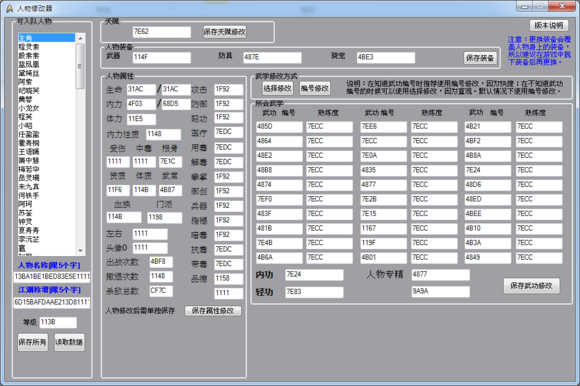Click the 内功 input field with 7E24
This screenshot has width=580, height=386.
click(314, 274)
